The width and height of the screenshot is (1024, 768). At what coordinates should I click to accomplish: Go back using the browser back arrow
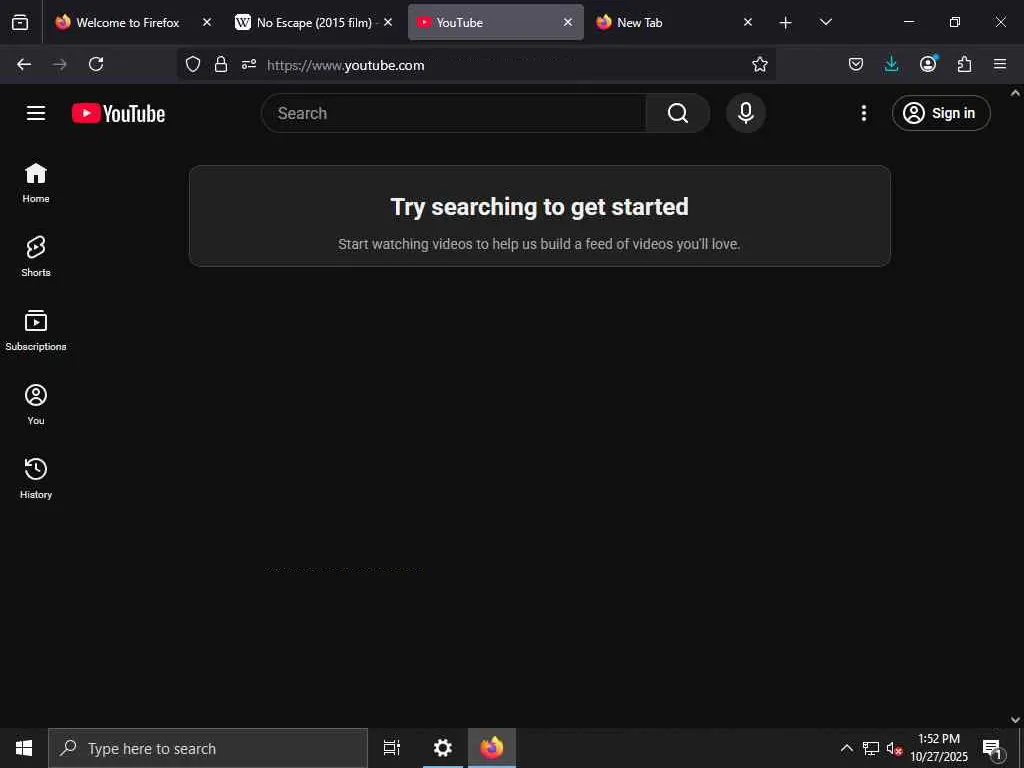pyautogui.click(x=24, y=64)
